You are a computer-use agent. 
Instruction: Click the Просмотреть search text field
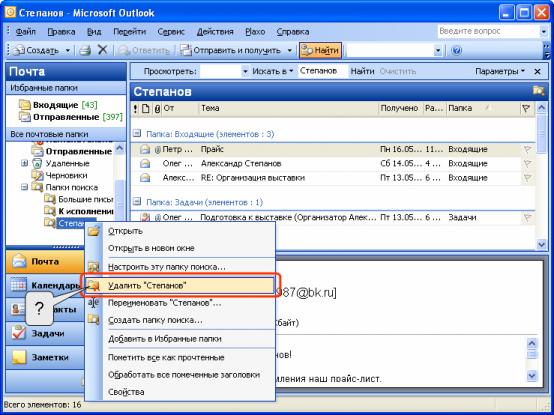[220, 71]
